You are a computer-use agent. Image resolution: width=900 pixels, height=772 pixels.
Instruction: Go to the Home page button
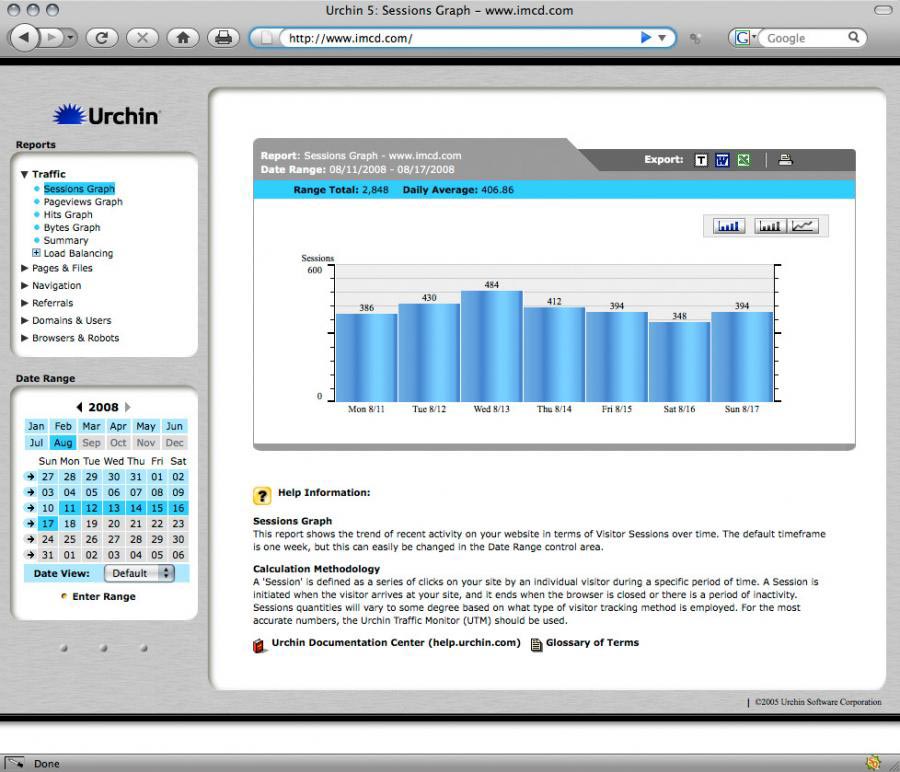click(x=183, y=38)
